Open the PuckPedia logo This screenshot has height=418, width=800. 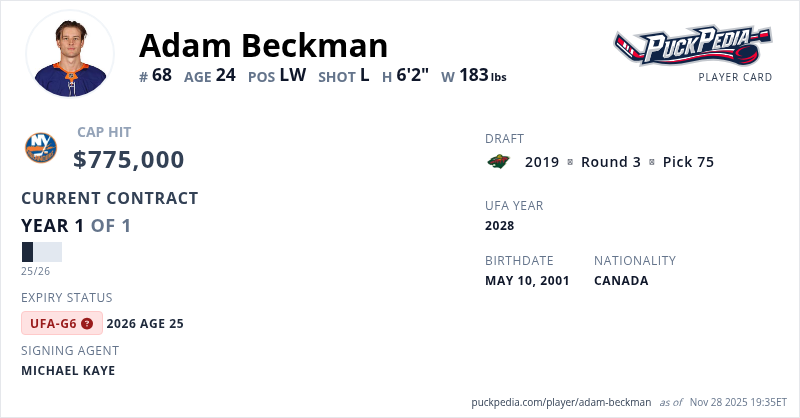coord(692,47)
